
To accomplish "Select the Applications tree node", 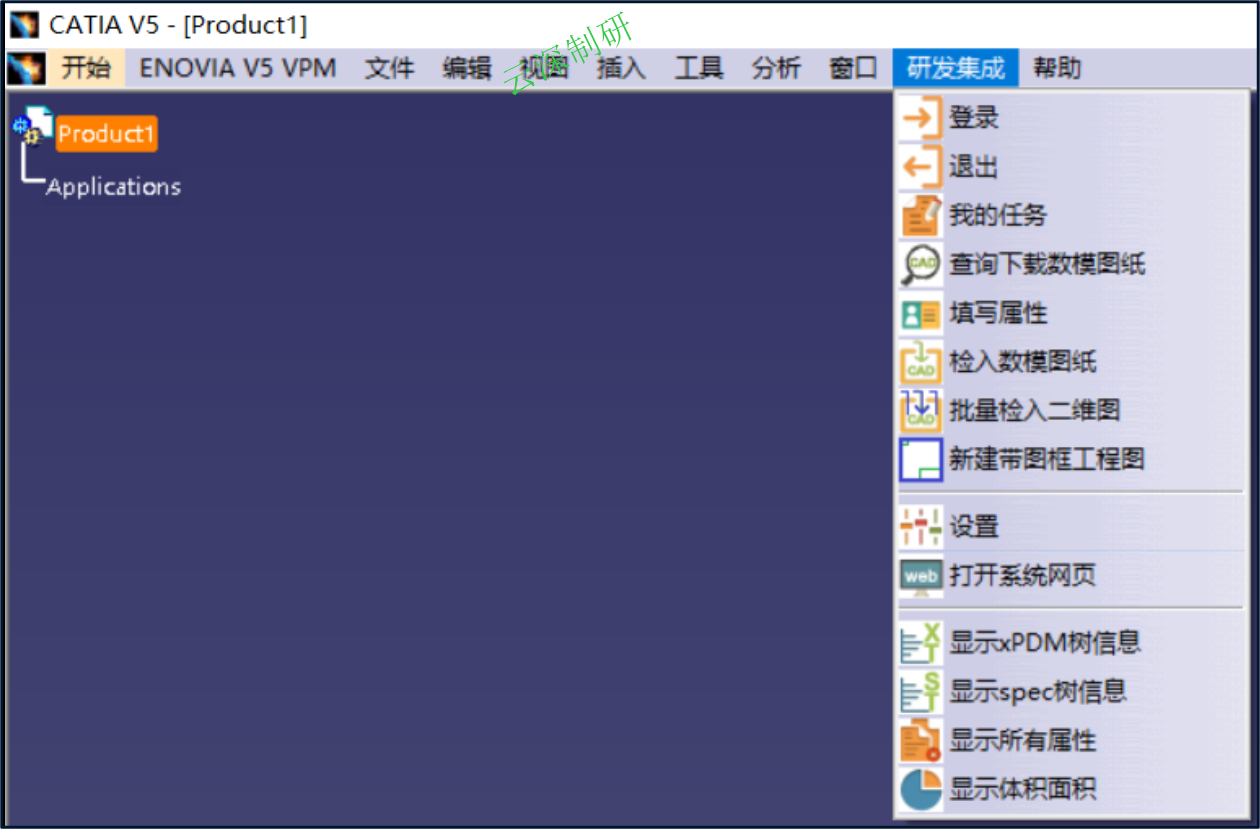I will [114, 187].
